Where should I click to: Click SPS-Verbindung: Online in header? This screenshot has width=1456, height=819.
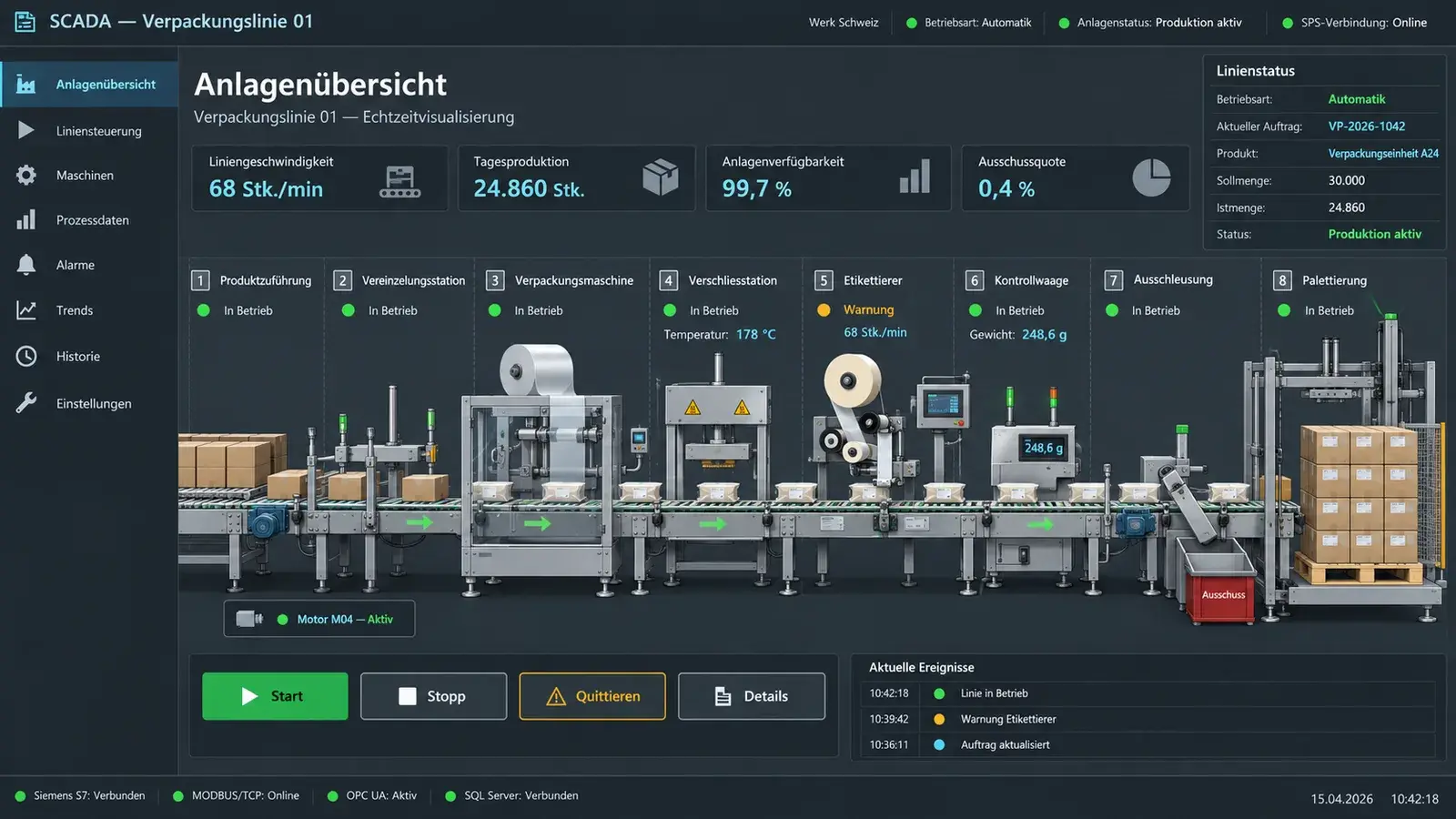pos(1354,23)
